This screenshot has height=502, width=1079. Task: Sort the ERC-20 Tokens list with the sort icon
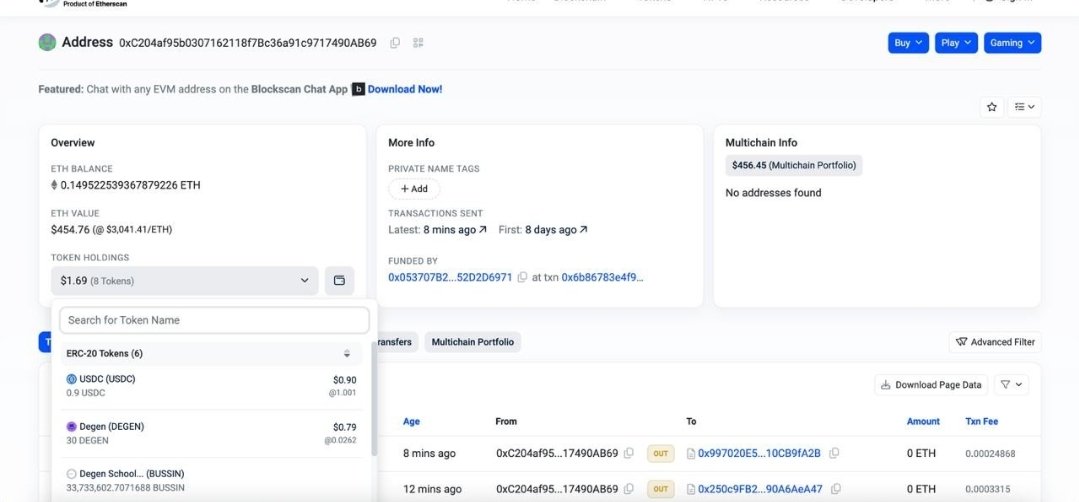click(x=348, y=353)
